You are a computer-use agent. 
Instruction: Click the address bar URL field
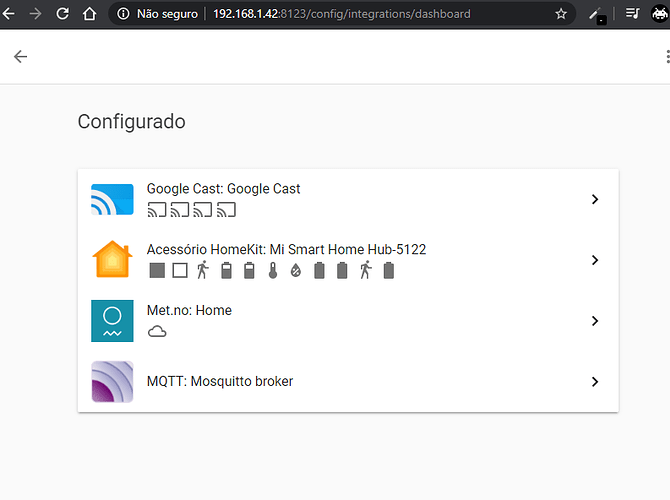coord(341,14)
